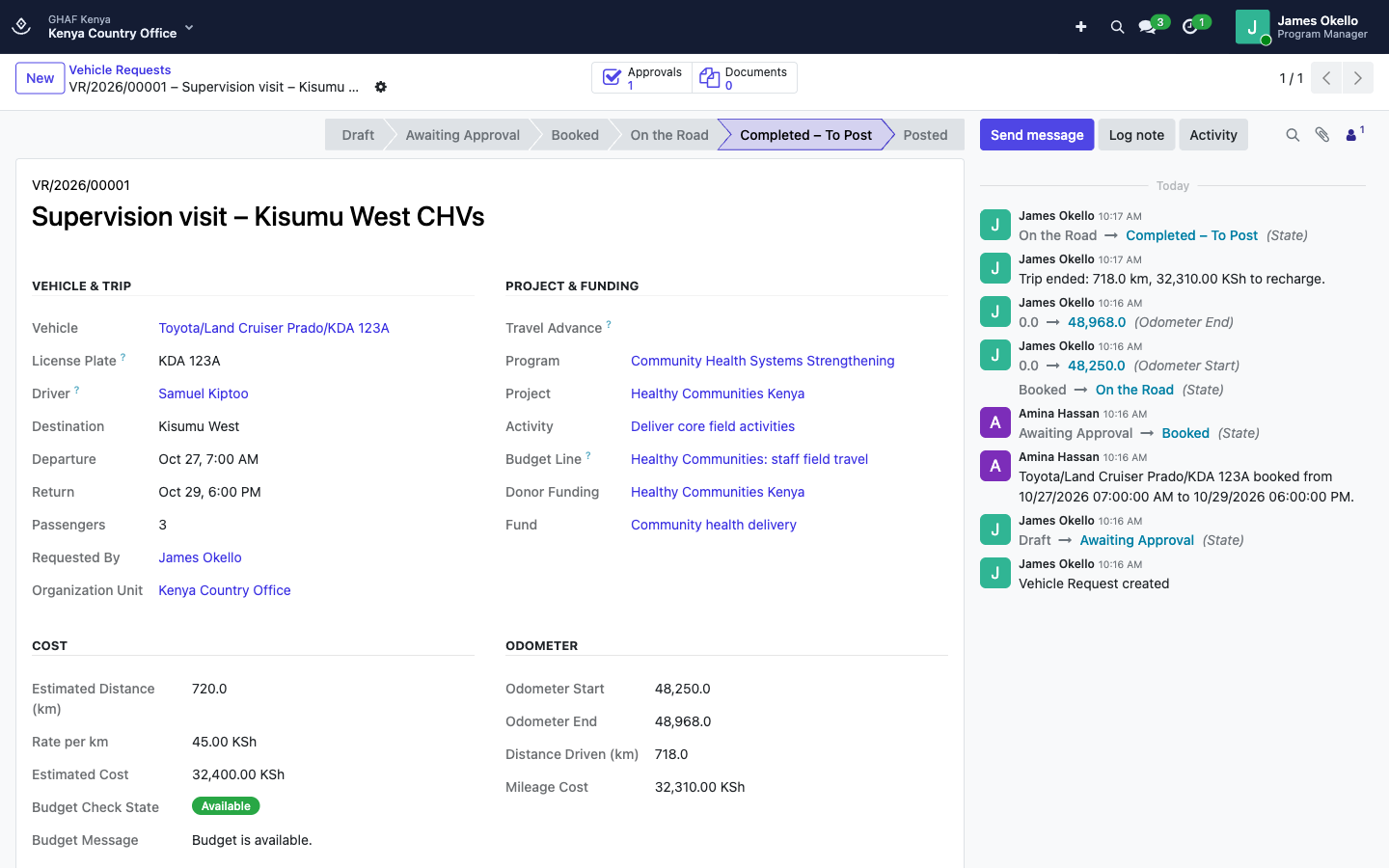Click the Log note button
Viewport: 1389px width, 868px height.
(1136, 135)
